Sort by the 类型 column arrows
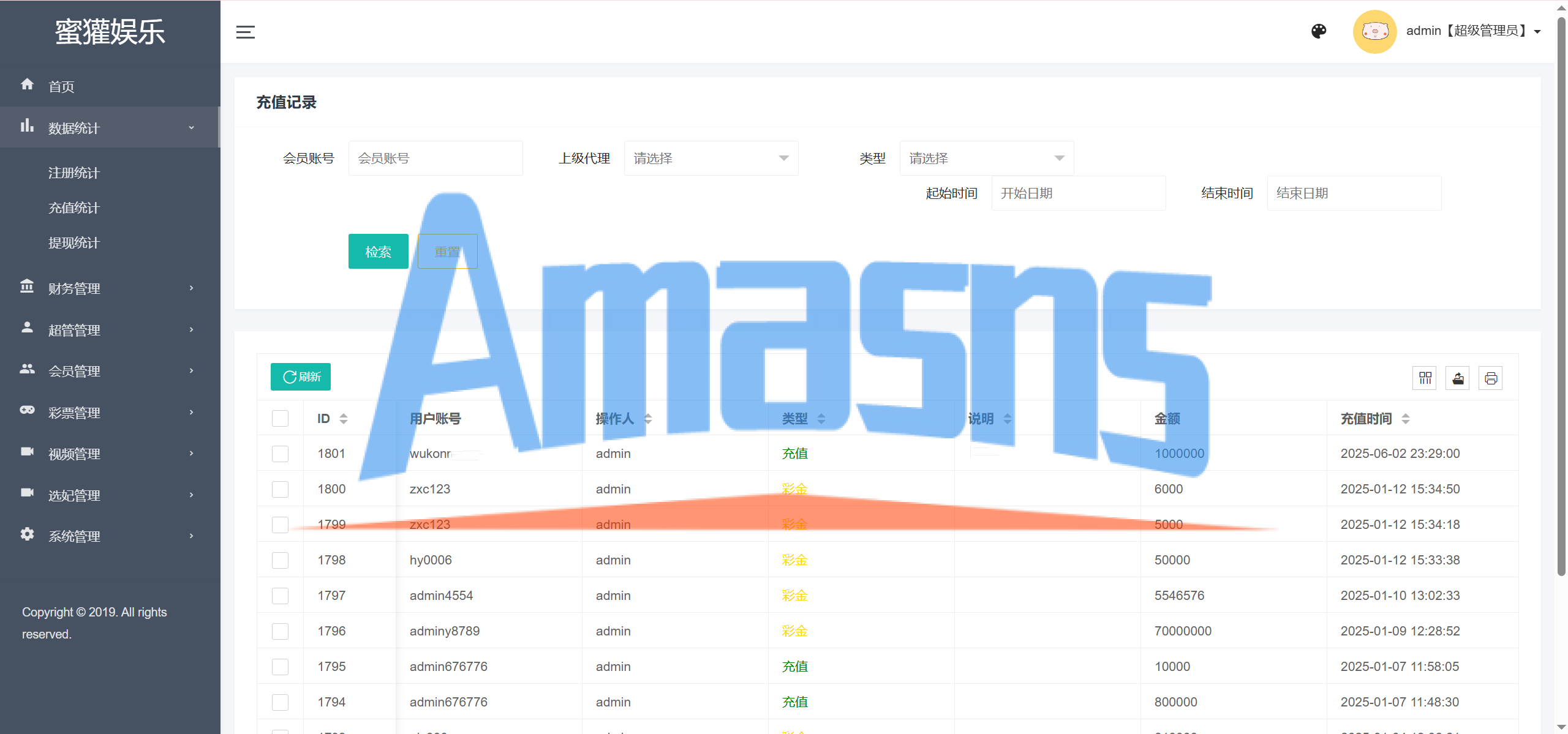The height and width of the screenshot is (734, 1568). tap(821, 419)
